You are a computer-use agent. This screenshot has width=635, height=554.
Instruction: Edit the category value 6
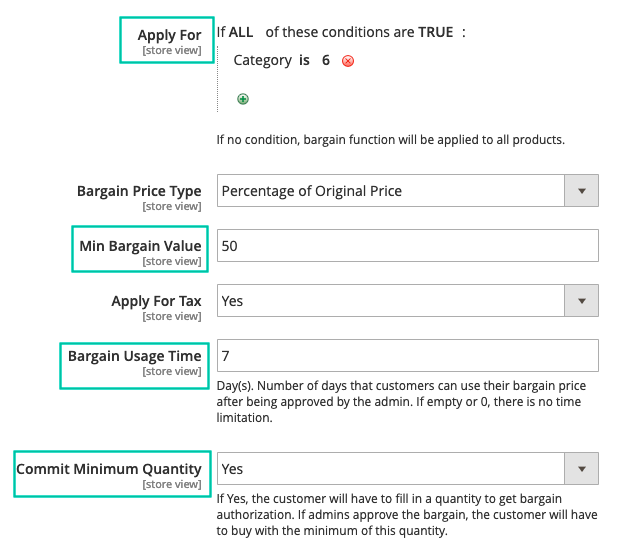[326, 60]
